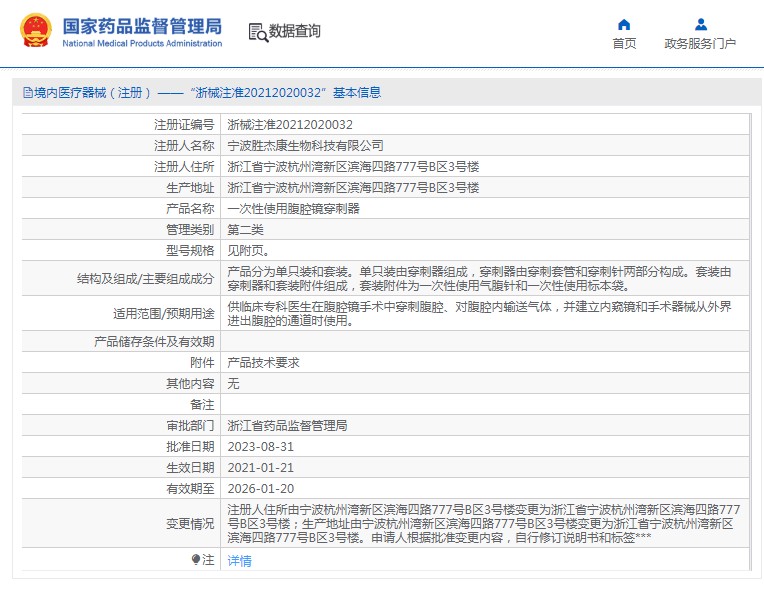Select effective date 2021-01-21
This screenshot has height=590, width=764.
[261, 467]
